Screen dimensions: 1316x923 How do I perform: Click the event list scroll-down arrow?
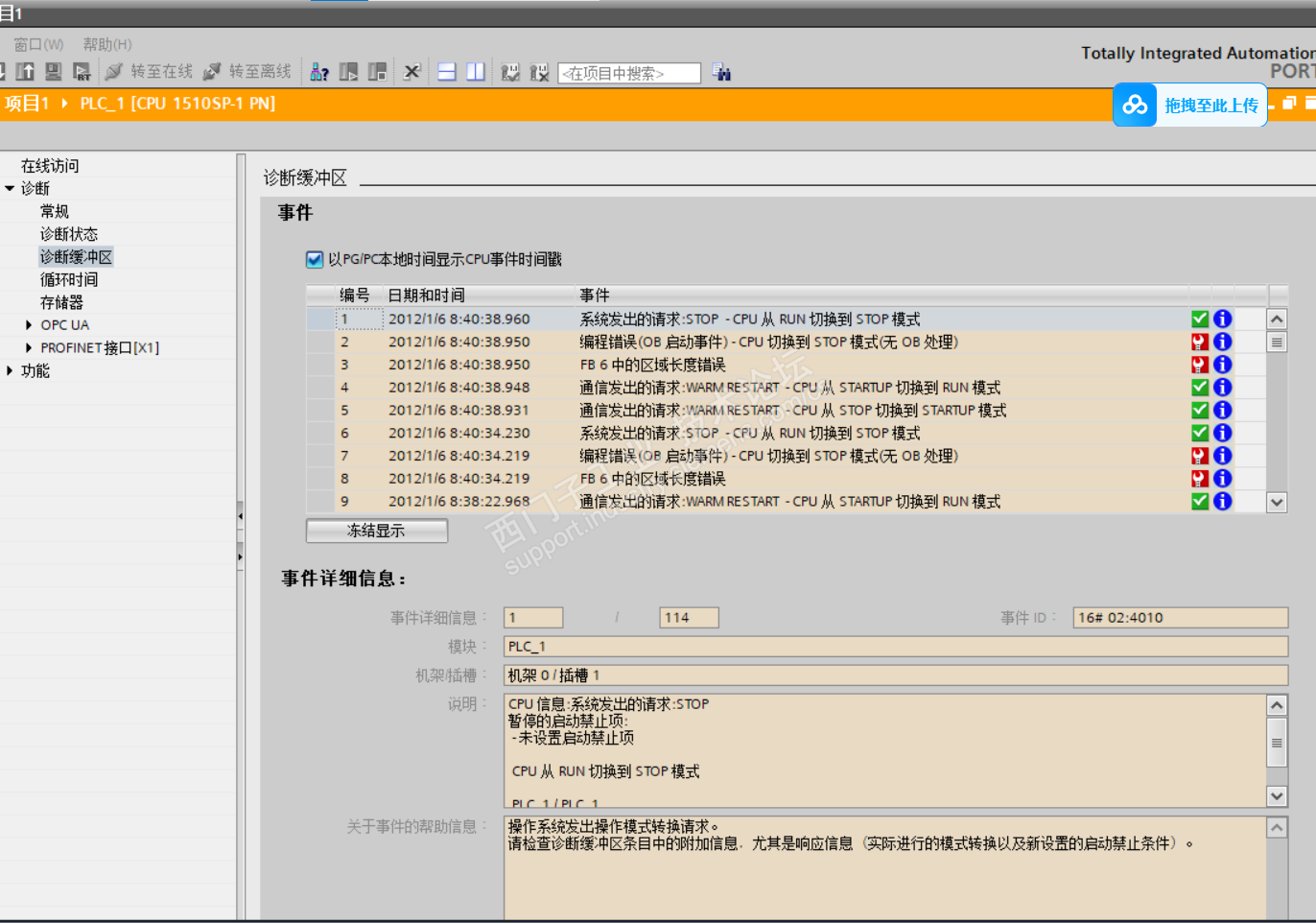(1277, 502)
